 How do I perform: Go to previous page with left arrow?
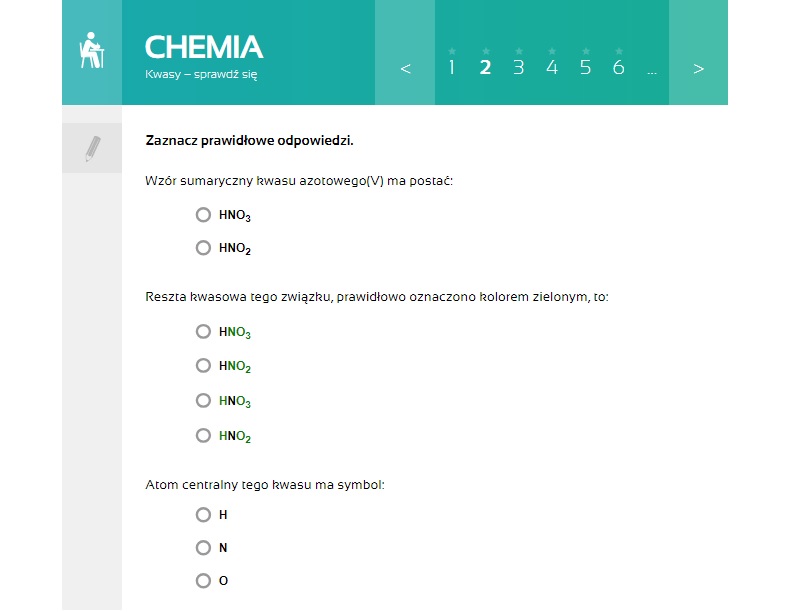point(405,68)
